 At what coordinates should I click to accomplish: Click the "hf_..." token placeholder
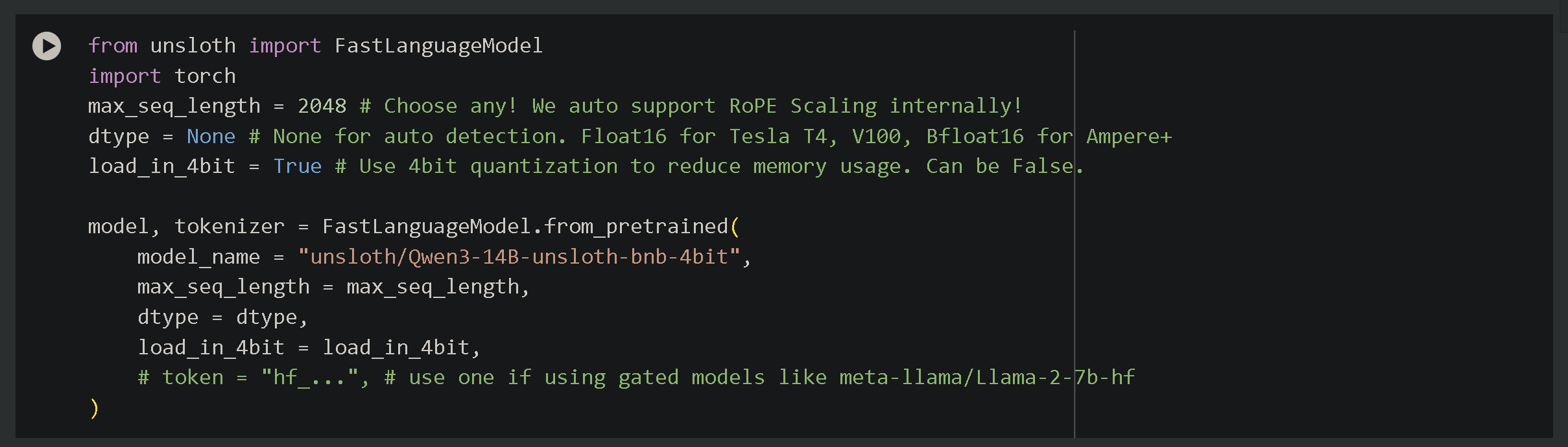pyautogui.click(x=310, y=378)
